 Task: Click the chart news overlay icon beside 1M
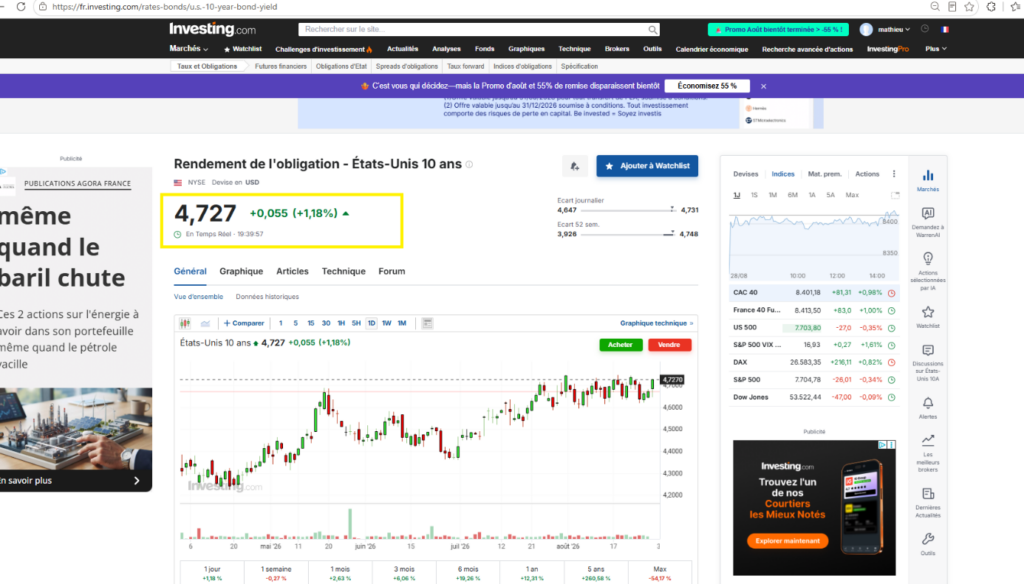(427, 323)
